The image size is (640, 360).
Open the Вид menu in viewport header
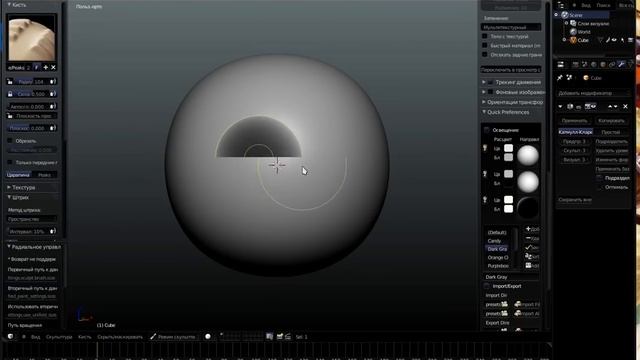36,337
